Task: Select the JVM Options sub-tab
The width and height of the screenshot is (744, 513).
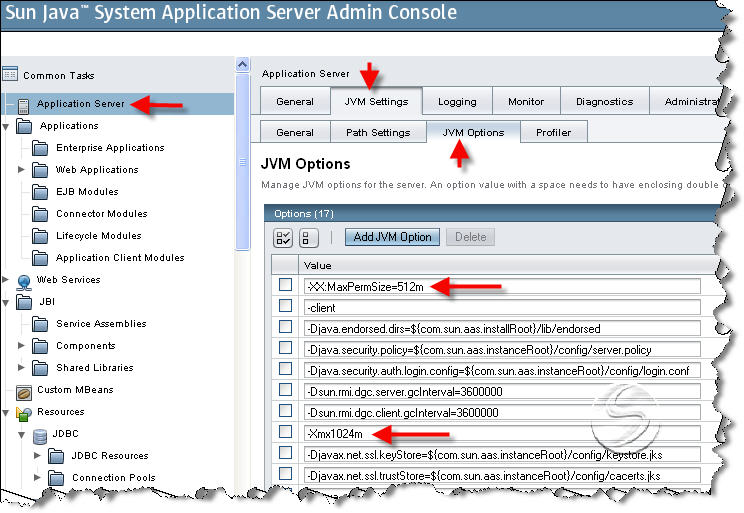Action: click(x=474, y=132)
